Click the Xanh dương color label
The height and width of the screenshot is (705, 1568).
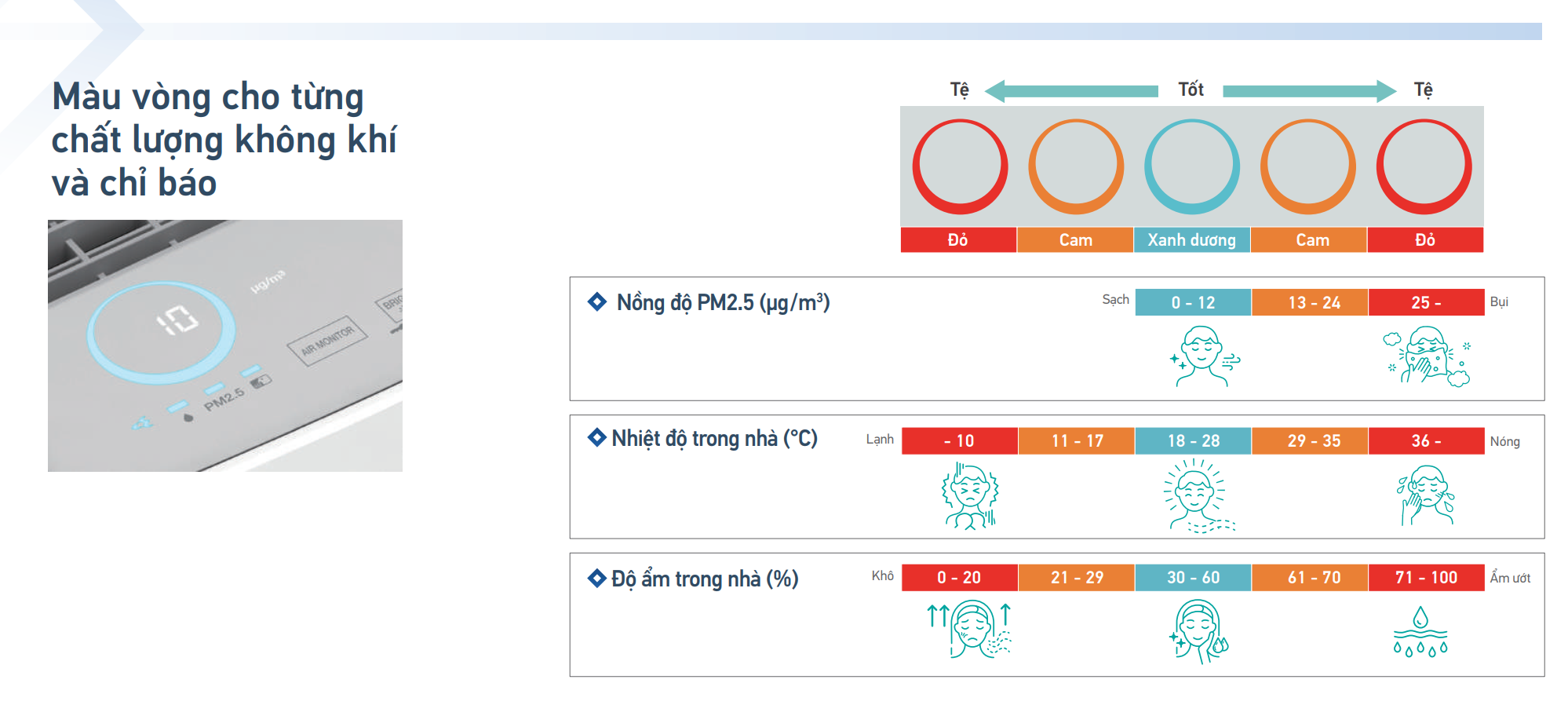coord(1192,240)
